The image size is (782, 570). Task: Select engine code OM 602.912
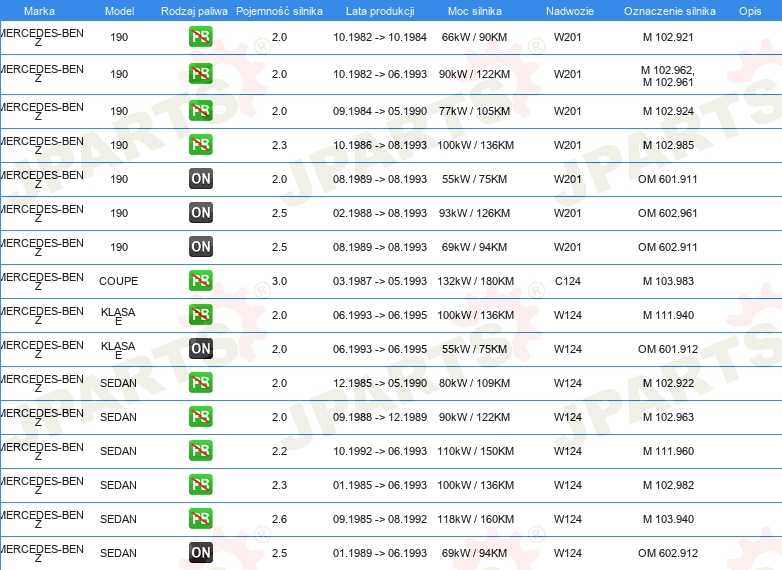click(668, 553)
